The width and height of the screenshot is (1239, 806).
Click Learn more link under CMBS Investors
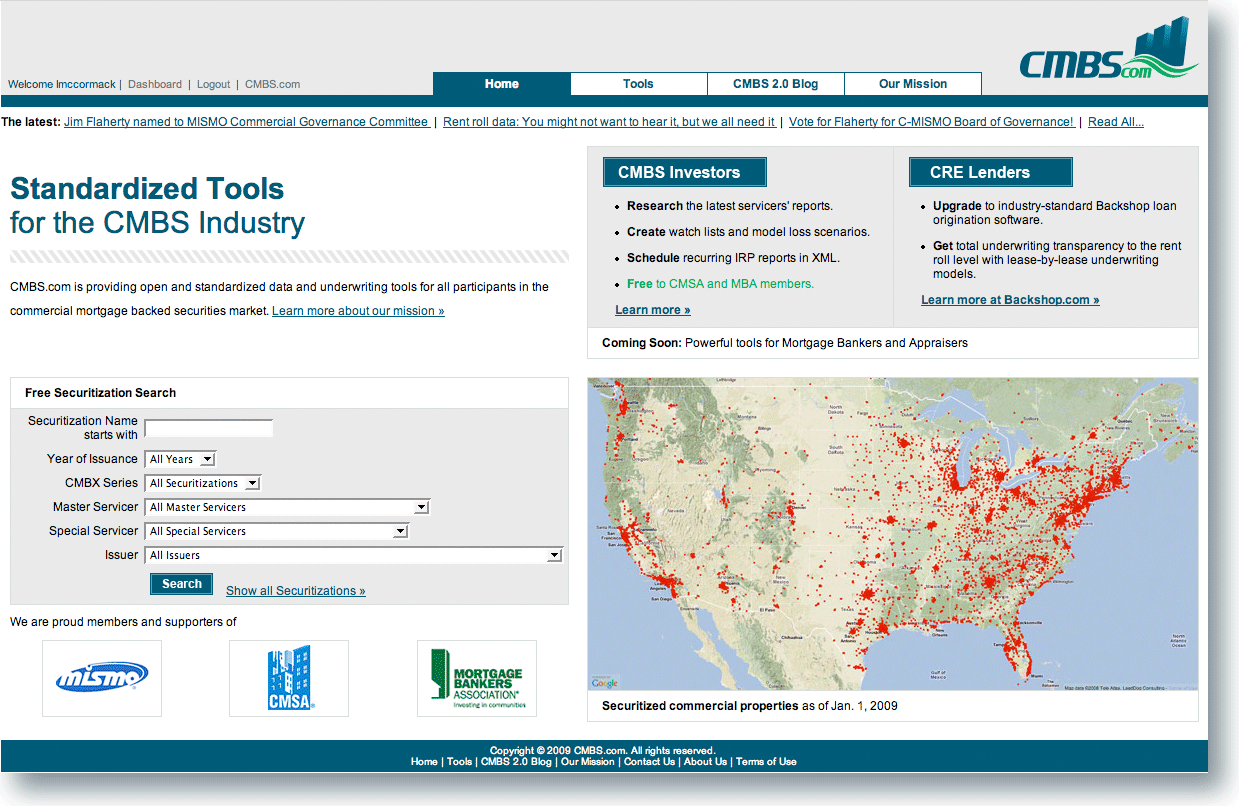[653, 310]
